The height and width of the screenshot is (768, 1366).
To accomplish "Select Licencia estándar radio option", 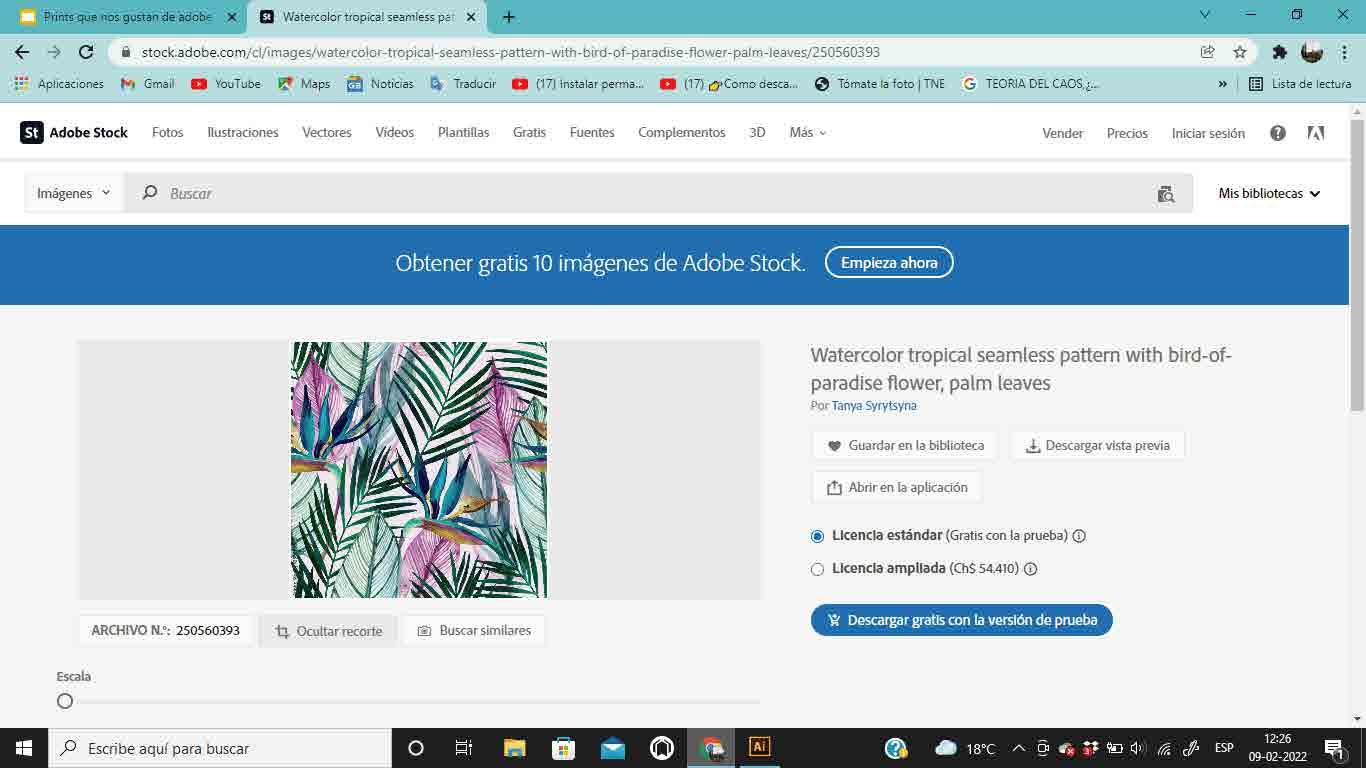I will coord(817,536).
